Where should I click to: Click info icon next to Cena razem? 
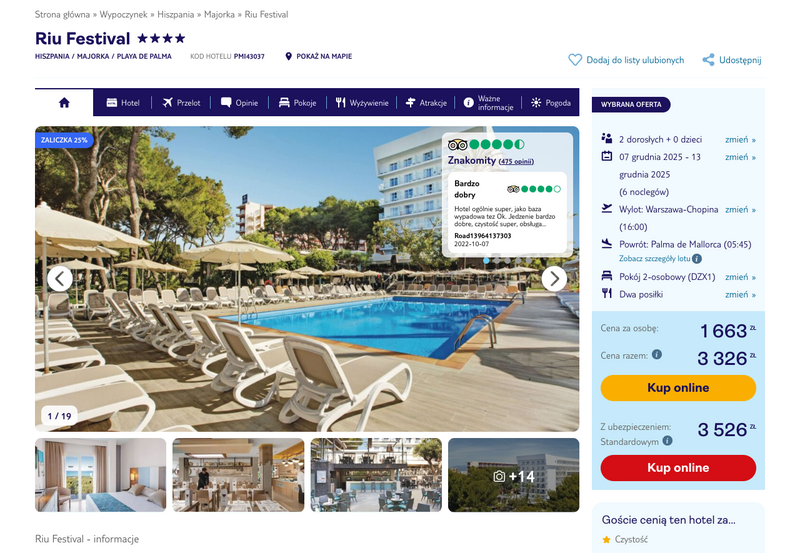657,354
